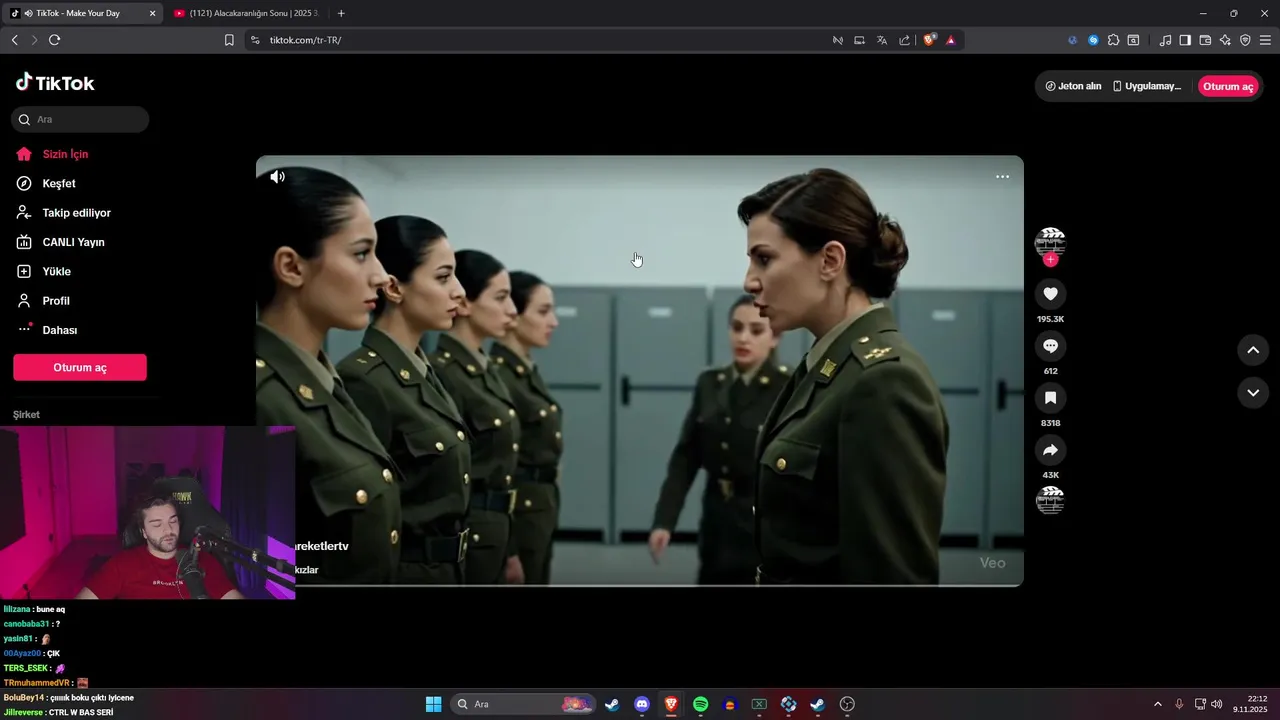The image size is (1280, 720).
Task: Go to the previous video with up chevron
Action: 1253,350
